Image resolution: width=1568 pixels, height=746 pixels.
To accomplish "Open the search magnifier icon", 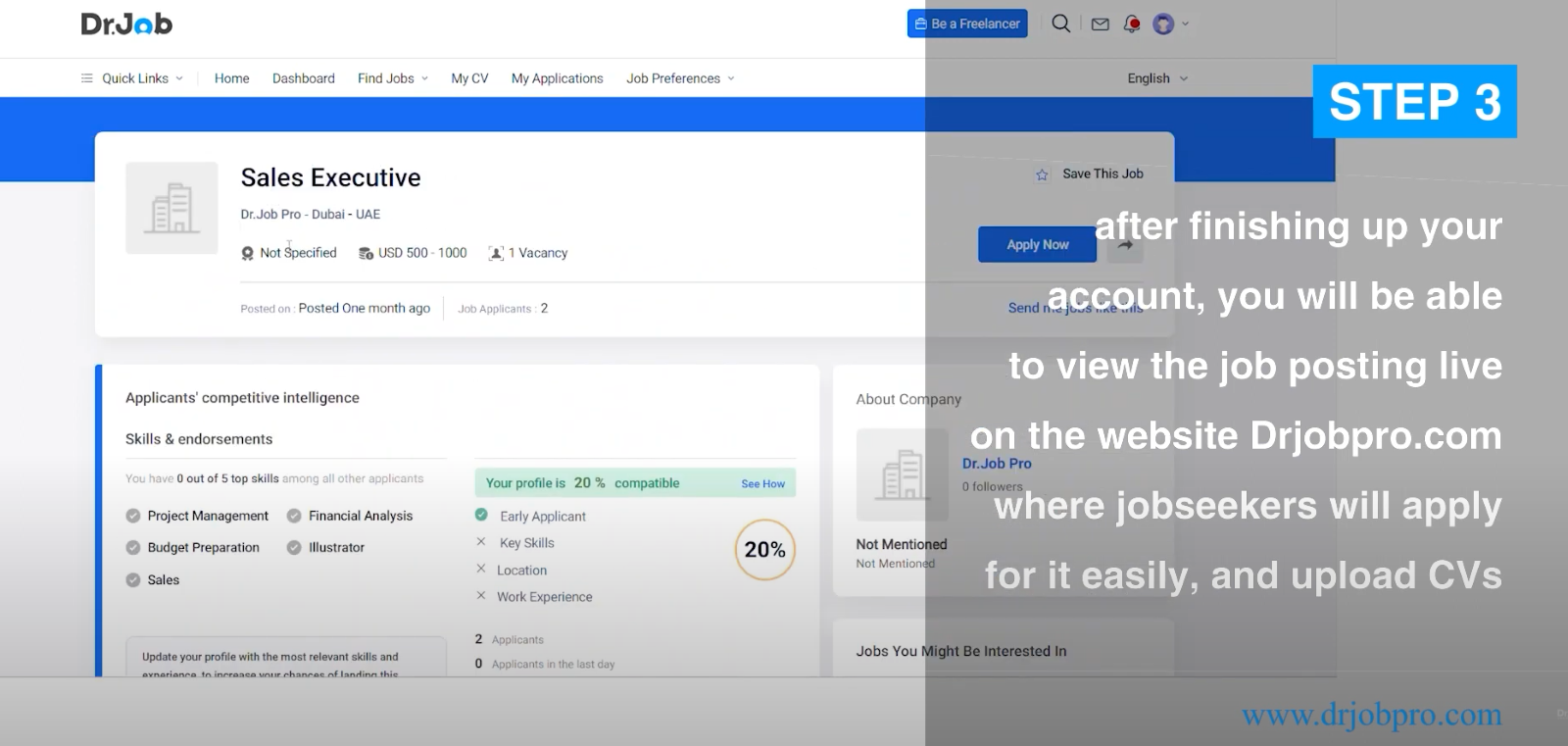I will tap(1060, 24).
